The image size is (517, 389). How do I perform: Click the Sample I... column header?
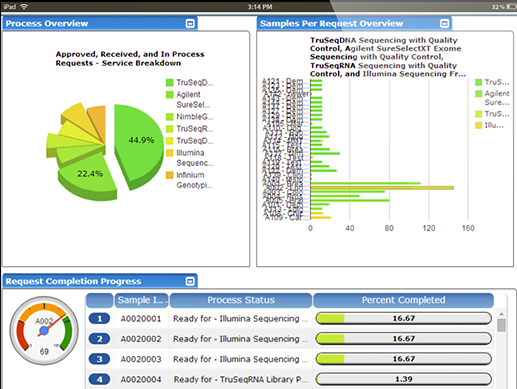click(x=141, y=300)
